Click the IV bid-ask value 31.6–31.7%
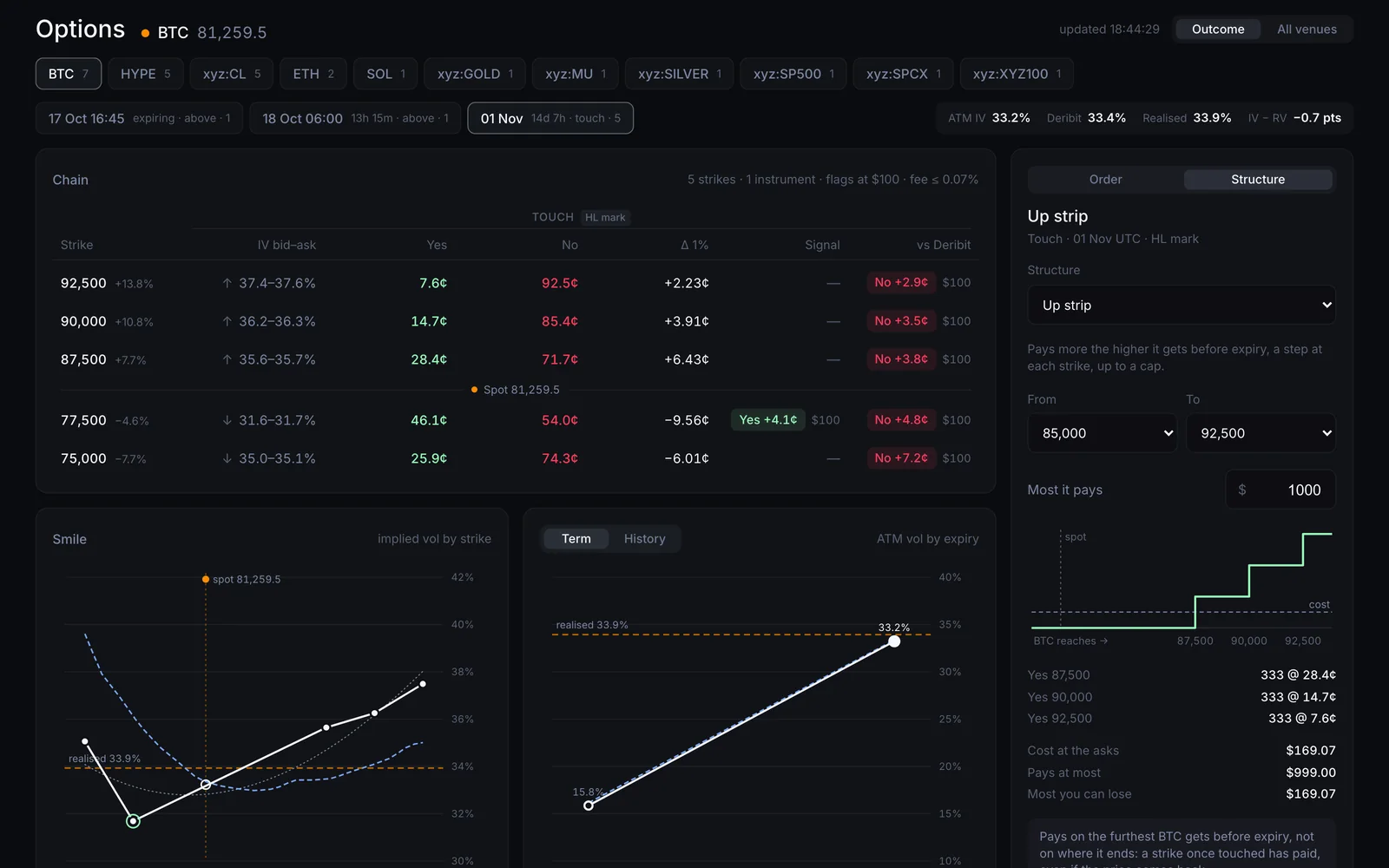1389x868 pixels. point(277,420)
